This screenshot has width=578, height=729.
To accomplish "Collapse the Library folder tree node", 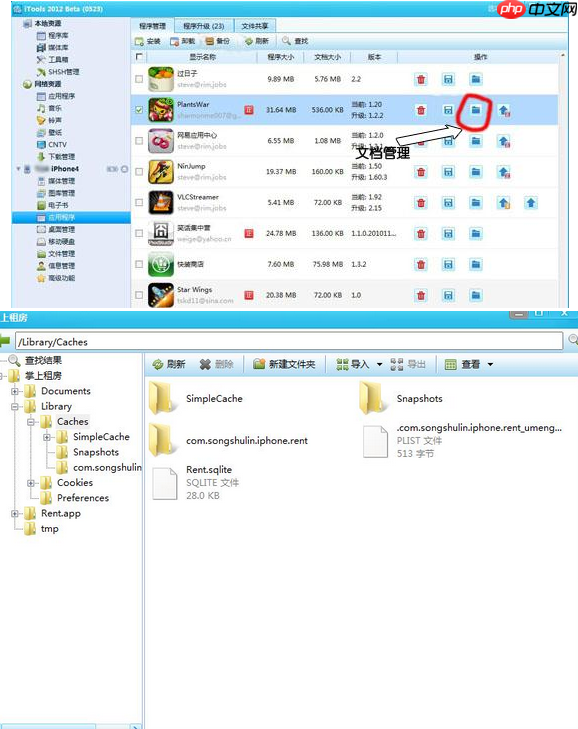I will tap(15, 407).
